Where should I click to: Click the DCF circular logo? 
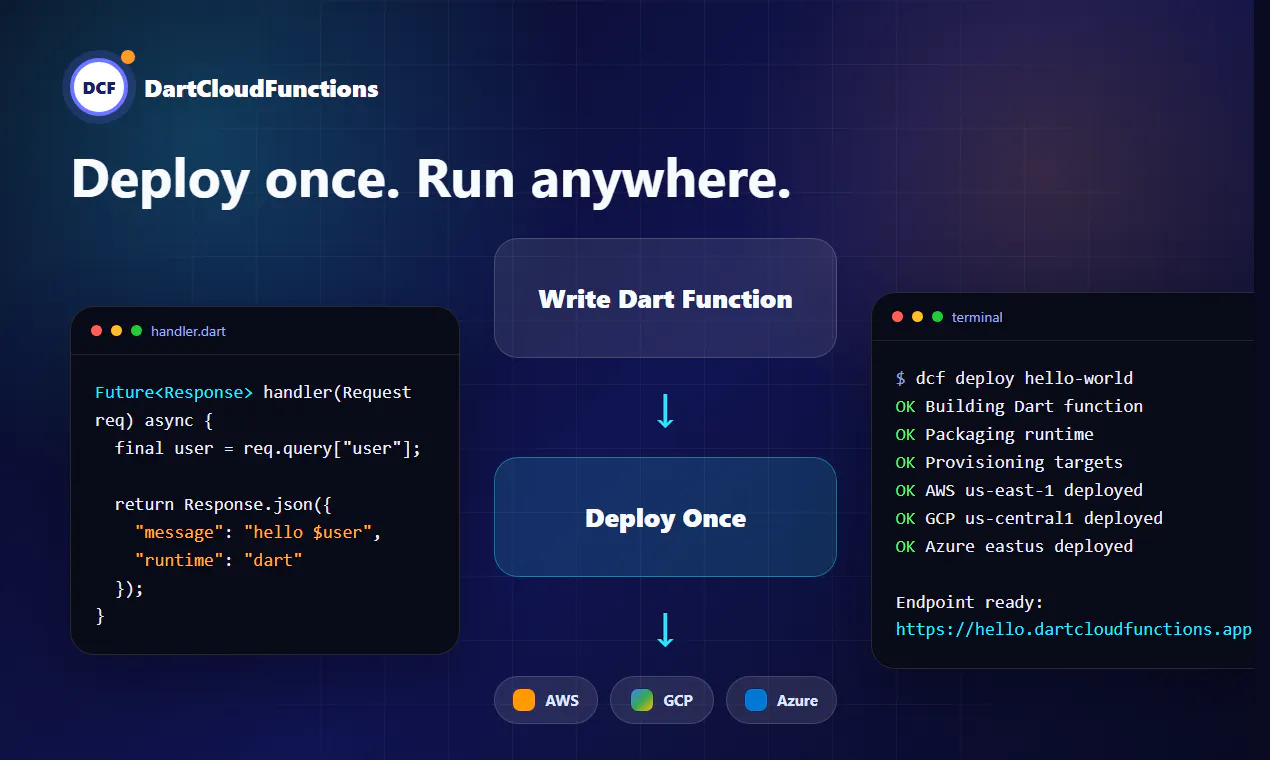tap(99, 87)
